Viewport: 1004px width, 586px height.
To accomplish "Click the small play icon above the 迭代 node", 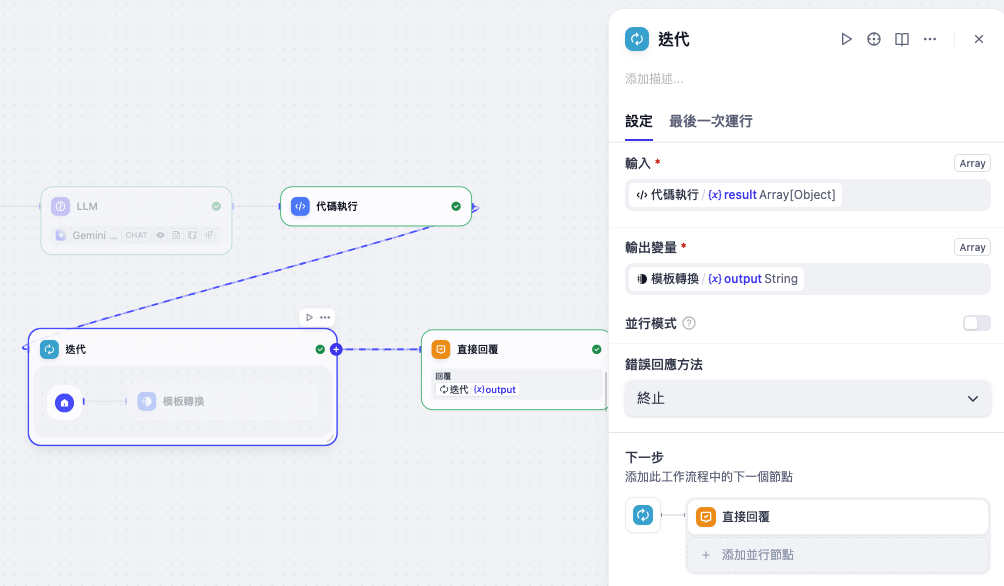I will click(x=310, y=317).
